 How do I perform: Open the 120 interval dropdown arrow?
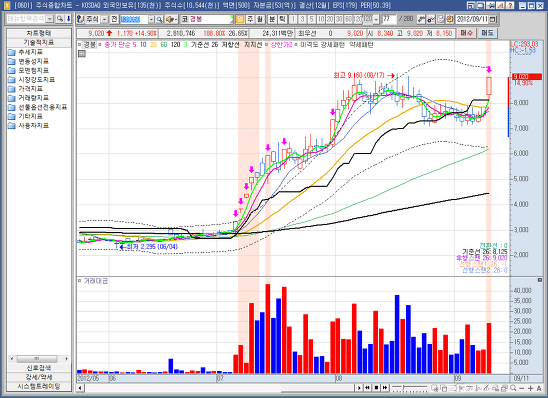pos(376,20)
